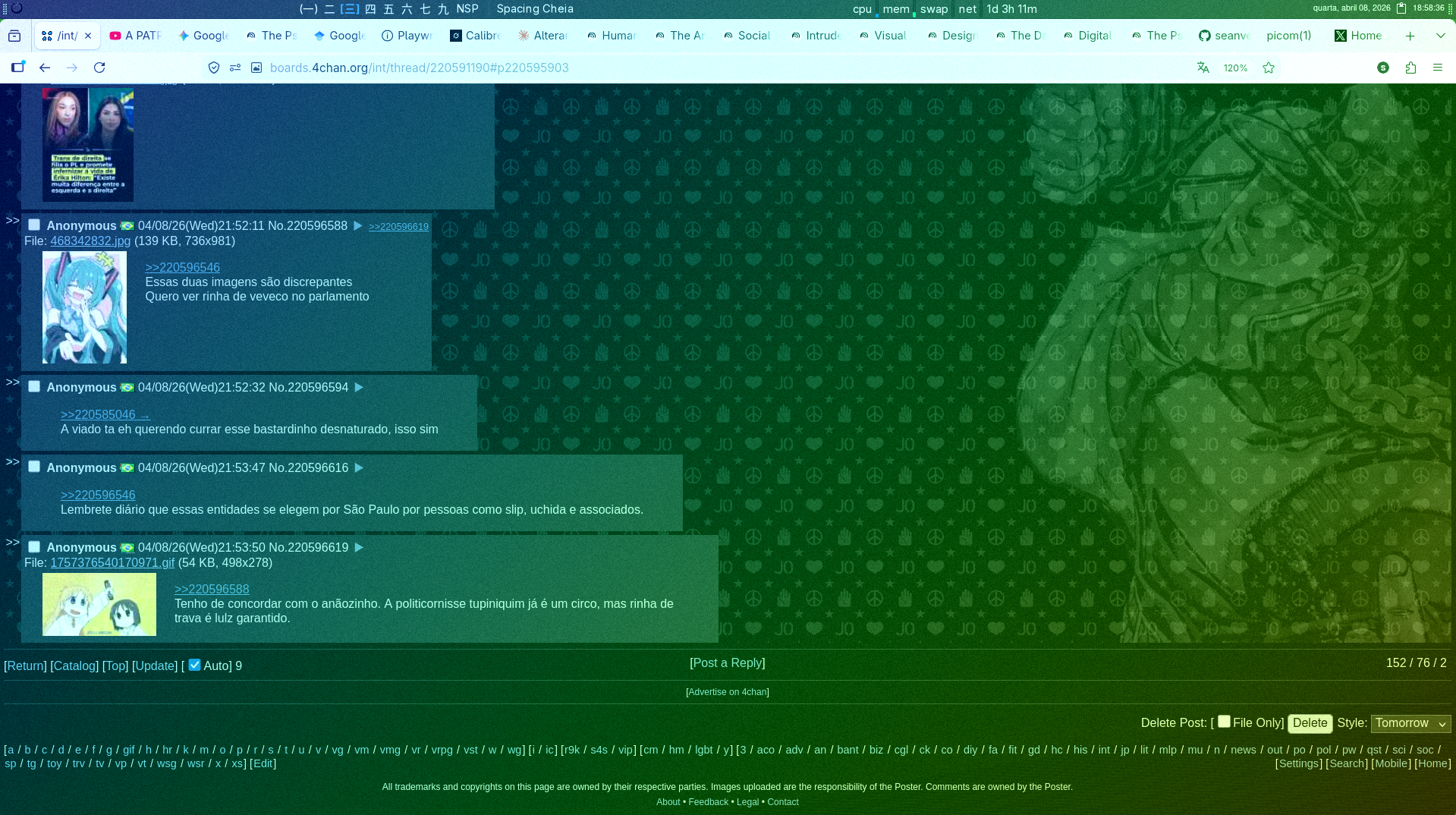This screenshot has height=815, width=1456.
Task: Open the tab overview icon left of the tabs
Action: point(14,36)
